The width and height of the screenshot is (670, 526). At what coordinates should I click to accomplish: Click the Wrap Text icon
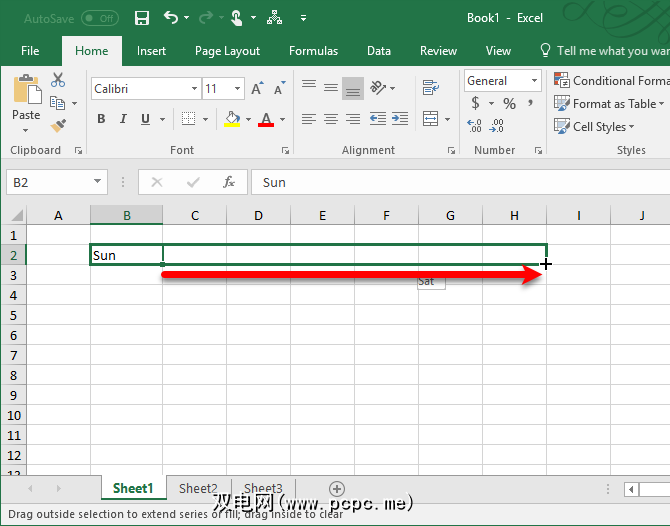click(431, 88)
